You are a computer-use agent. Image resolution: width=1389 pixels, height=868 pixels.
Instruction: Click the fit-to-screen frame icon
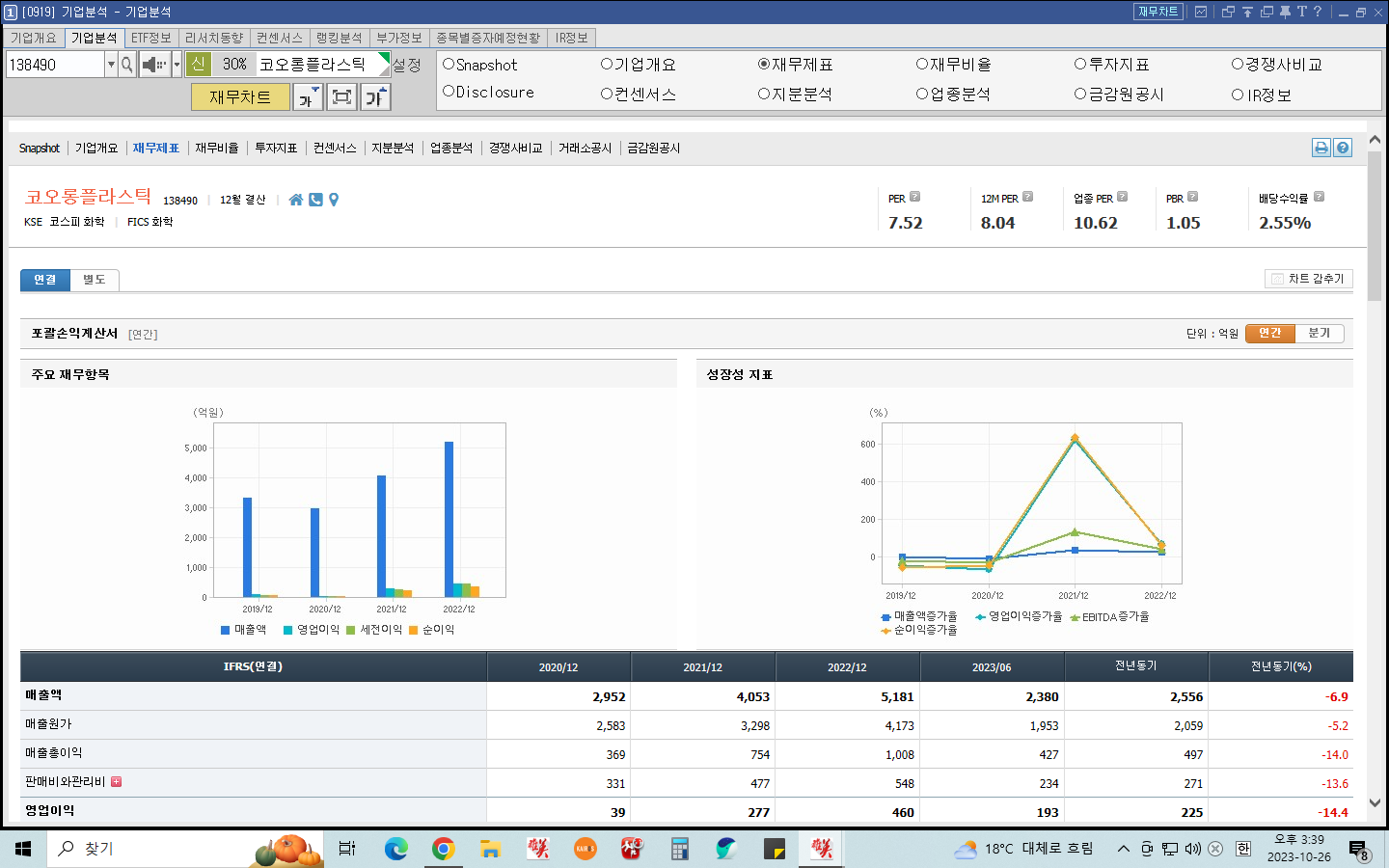(x=341, y=97)
